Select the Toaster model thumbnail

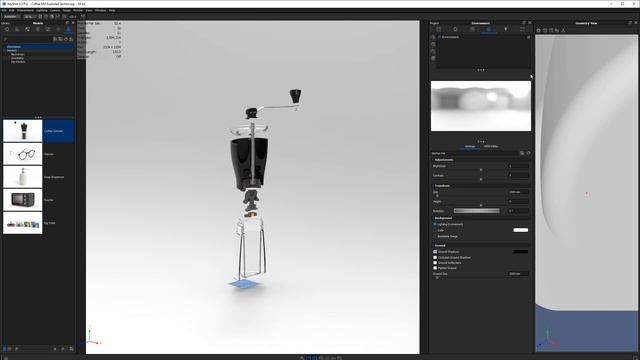pos(22,200)
